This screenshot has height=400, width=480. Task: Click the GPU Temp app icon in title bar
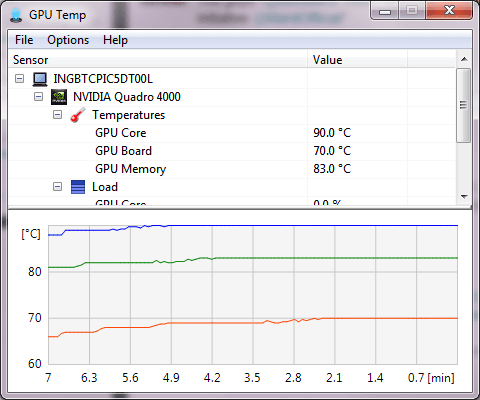click(15, 15)
